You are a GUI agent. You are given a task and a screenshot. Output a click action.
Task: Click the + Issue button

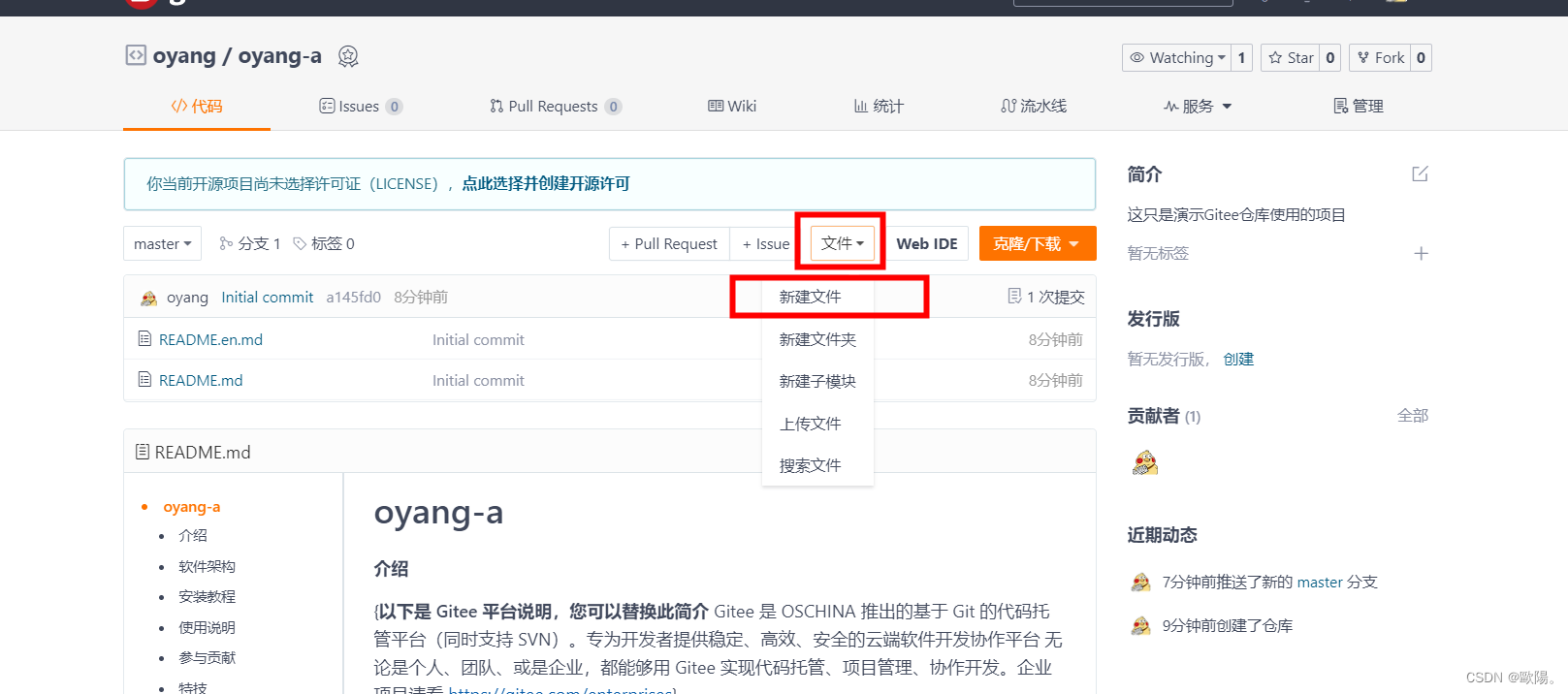click(x=766, y=243)
